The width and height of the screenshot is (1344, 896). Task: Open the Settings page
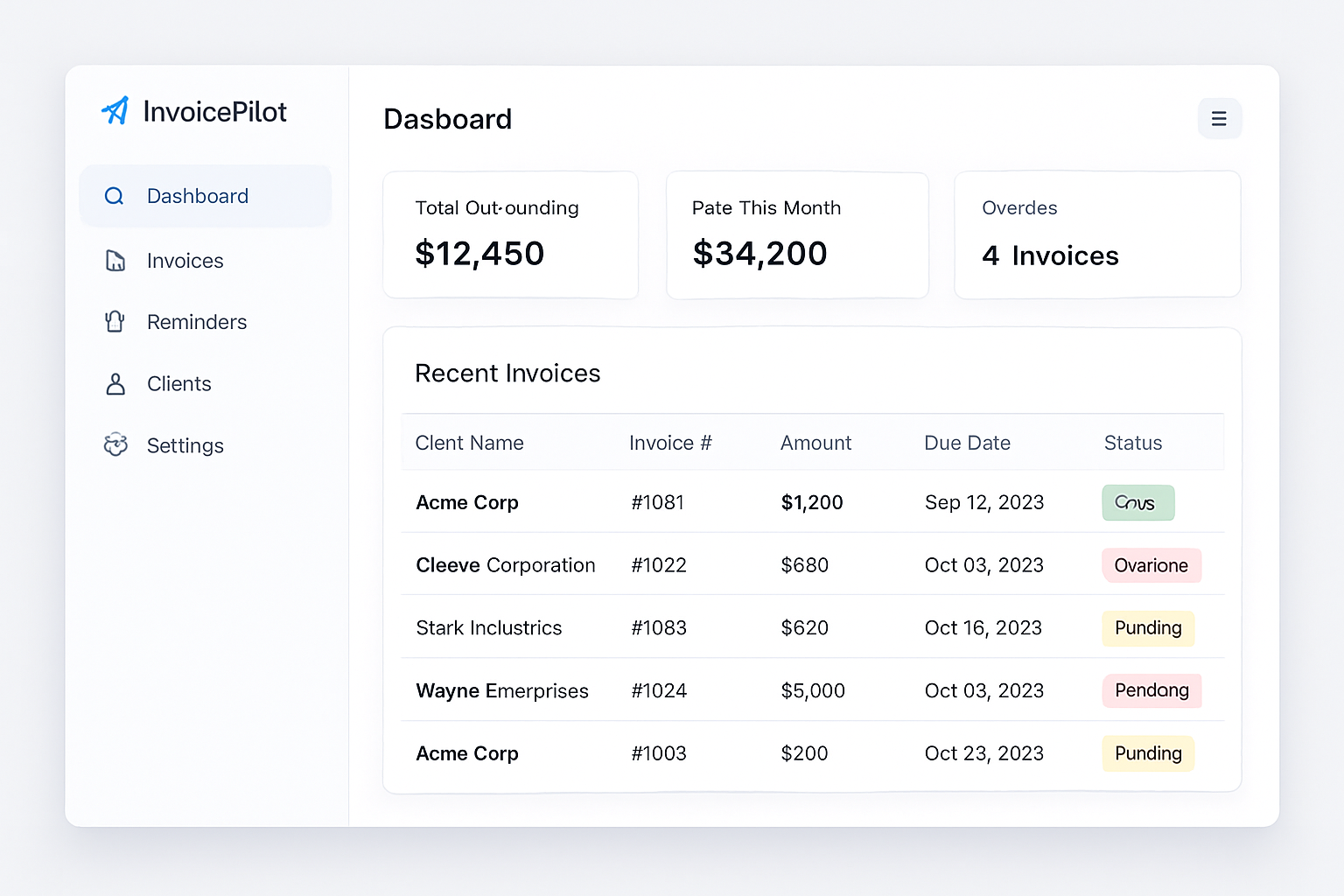[185, 445]
